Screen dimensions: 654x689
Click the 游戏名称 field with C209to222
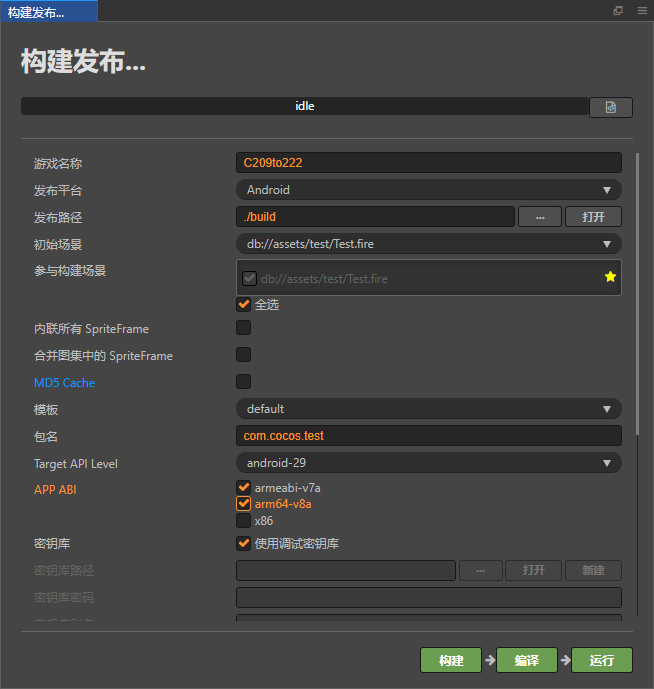point(429,163)
